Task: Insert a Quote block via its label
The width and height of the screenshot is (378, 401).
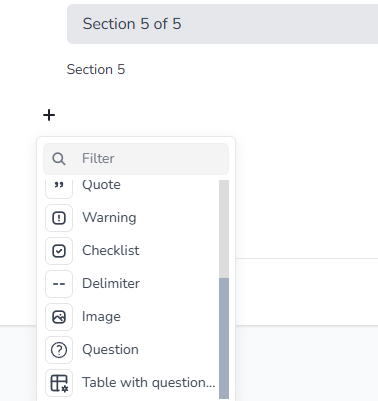Action: 101,185
